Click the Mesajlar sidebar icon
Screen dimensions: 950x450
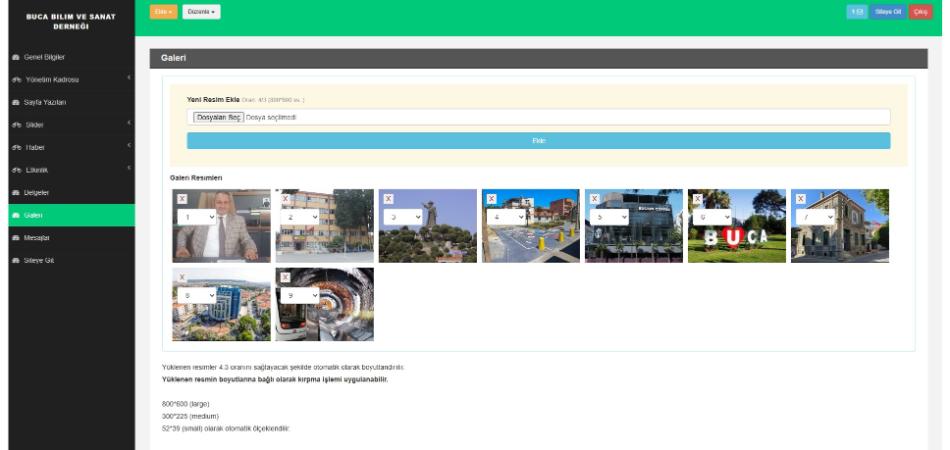[x=16, y=238]
